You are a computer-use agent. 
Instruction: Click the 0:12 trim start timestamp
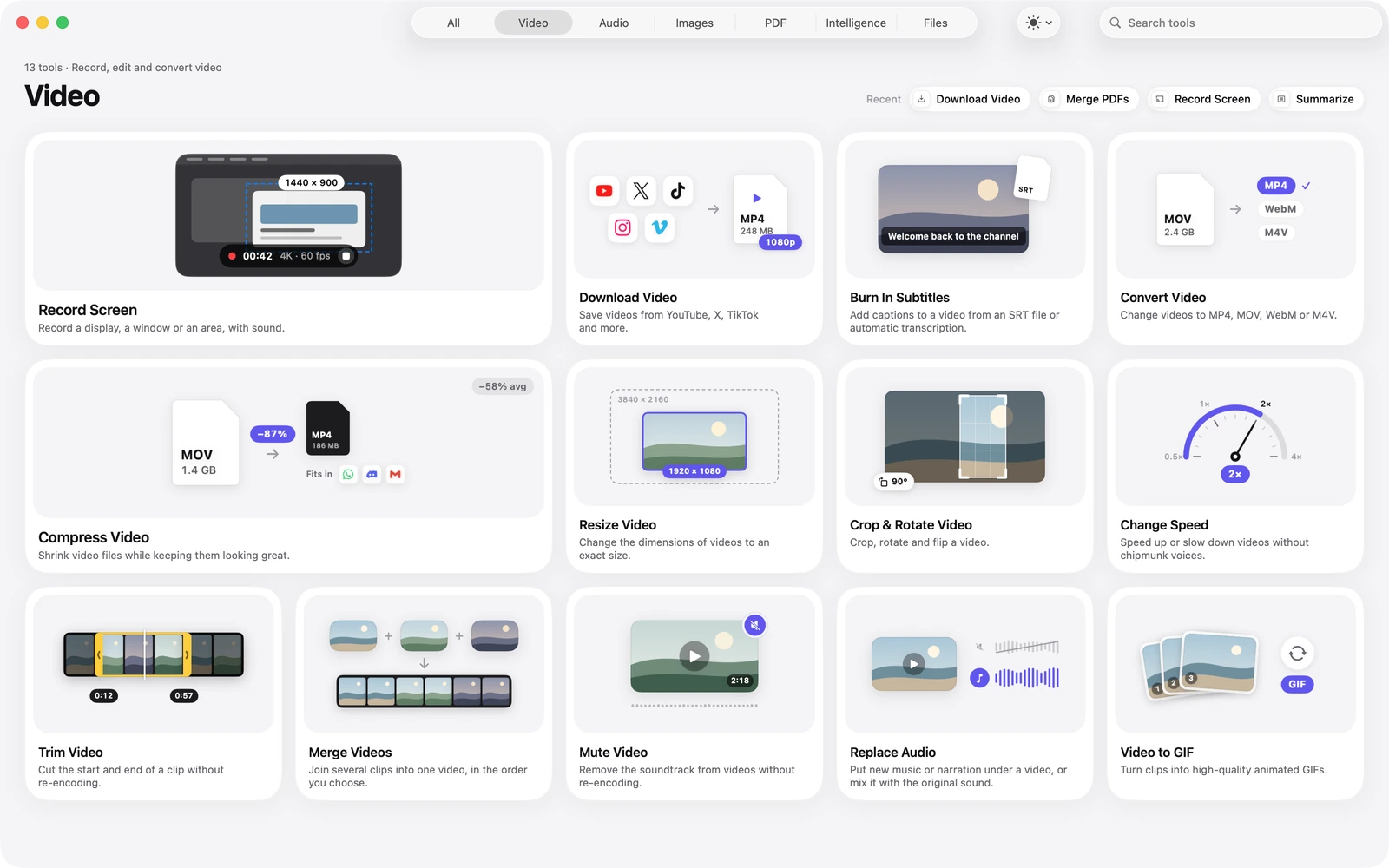coord(103,695)
